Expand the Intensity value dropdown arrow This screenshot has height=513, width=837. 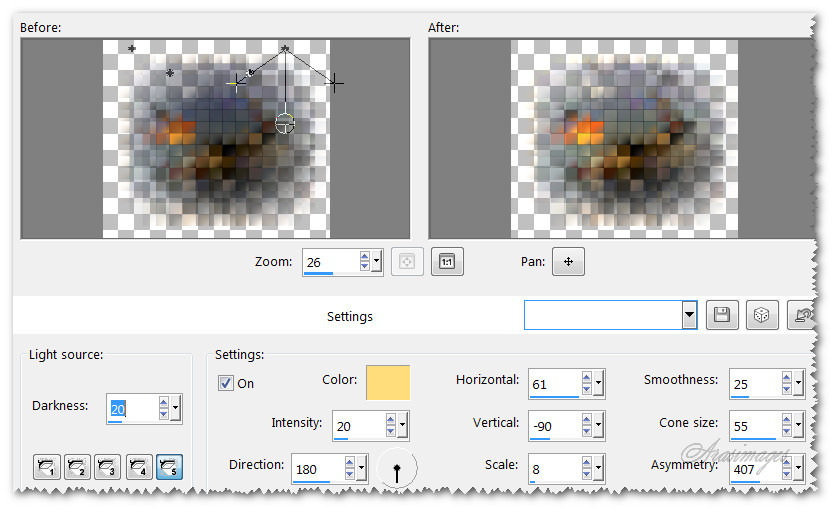click(403, 426)
